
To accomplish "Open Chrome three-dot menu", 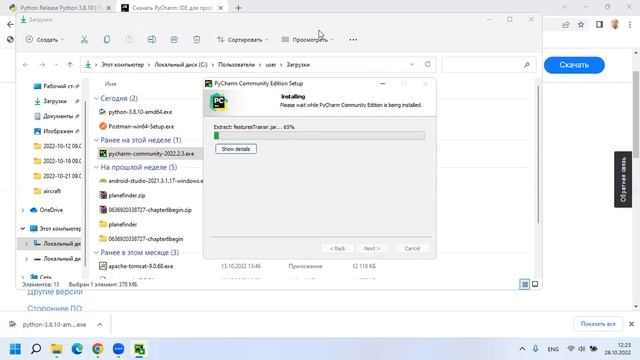I will pos(630,24).
